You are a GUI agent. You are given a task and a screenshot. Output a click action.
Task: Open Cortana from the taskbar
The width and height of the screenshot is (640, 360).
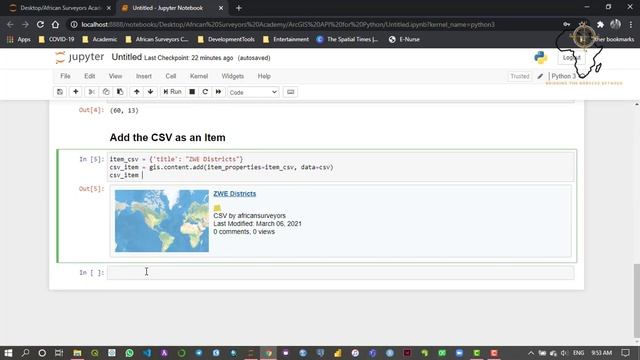pyautogui.click(x=42, y=353)
